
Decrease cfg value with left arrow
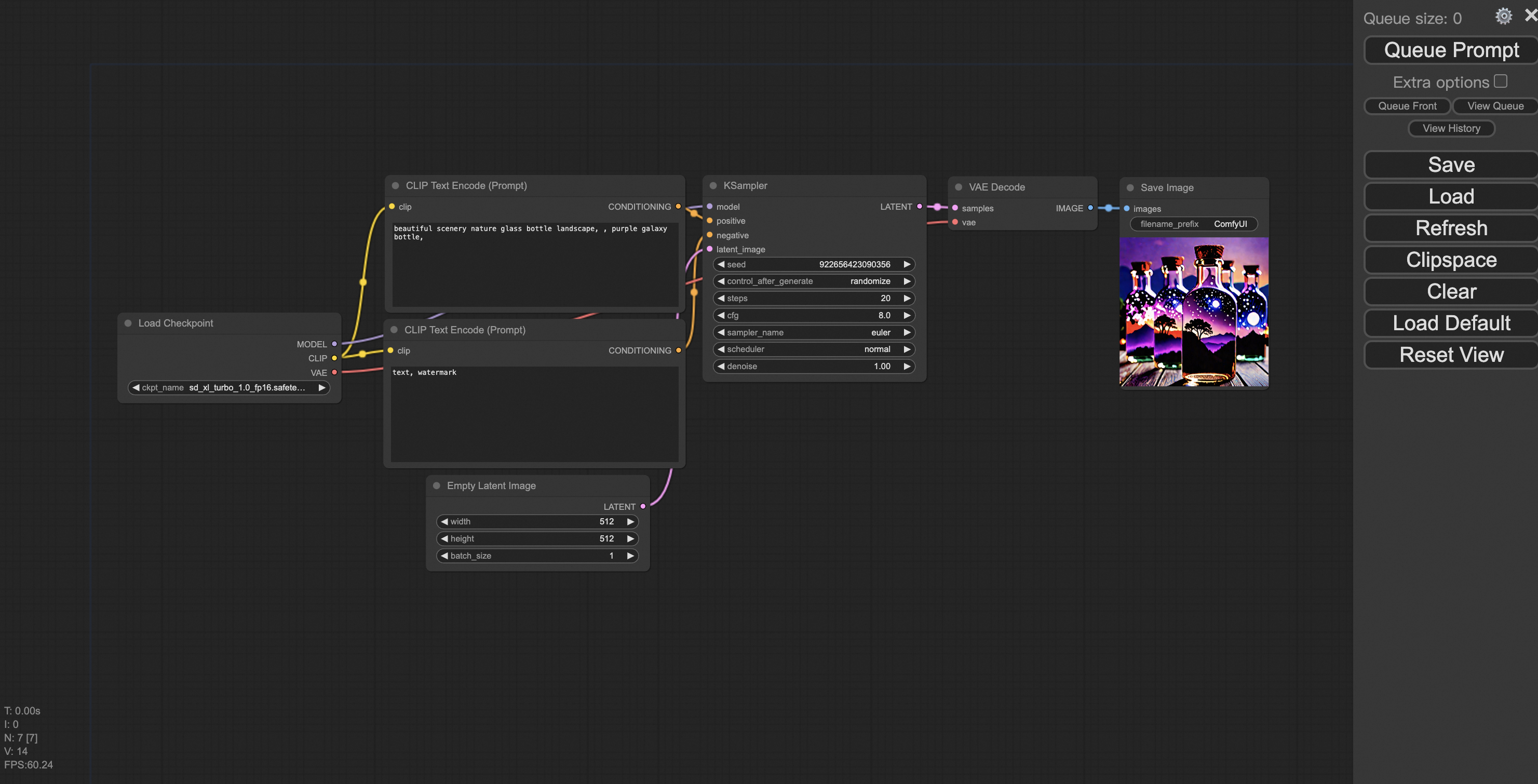click(x=721, y=315)
